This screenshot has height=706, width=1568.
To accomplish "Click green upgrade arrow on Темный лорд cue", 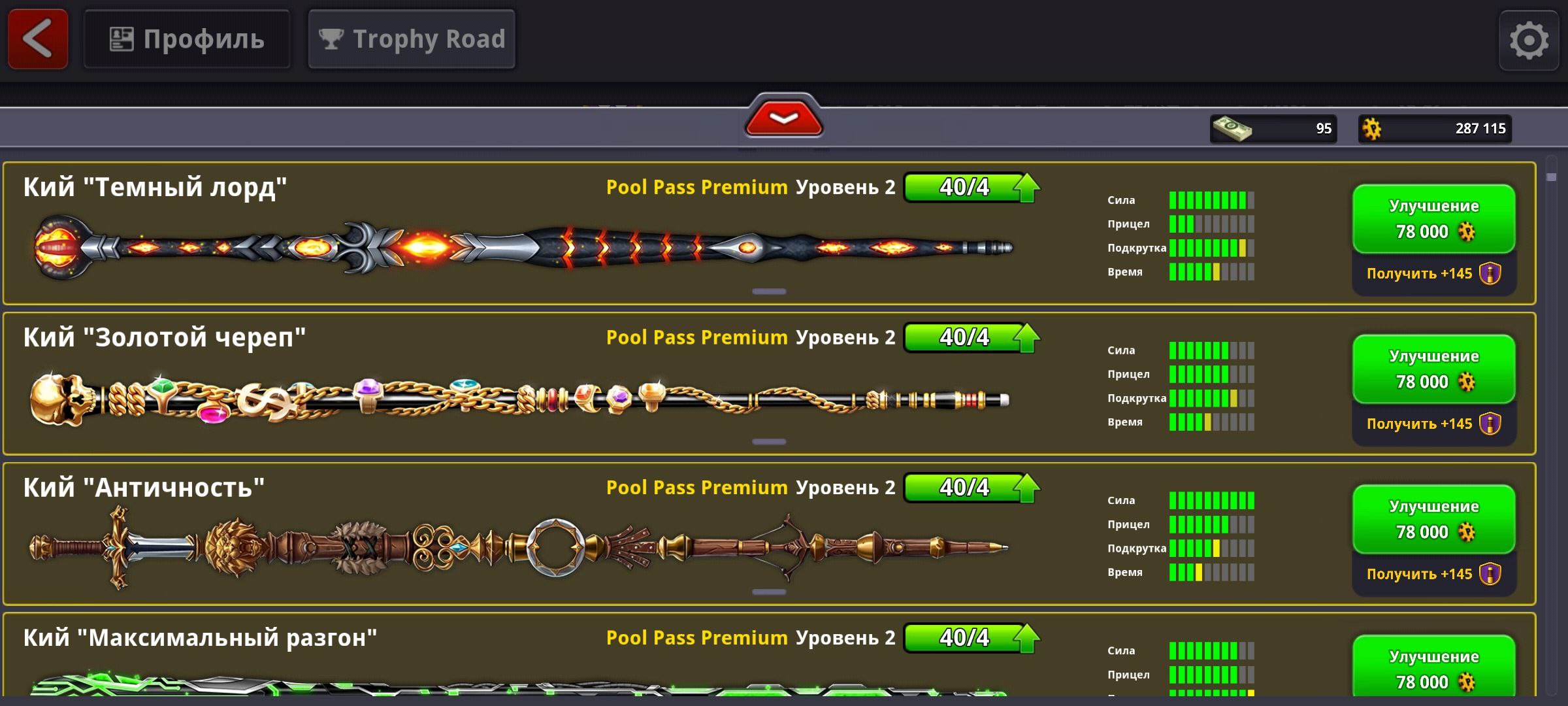I will (x=1027, y=188).
